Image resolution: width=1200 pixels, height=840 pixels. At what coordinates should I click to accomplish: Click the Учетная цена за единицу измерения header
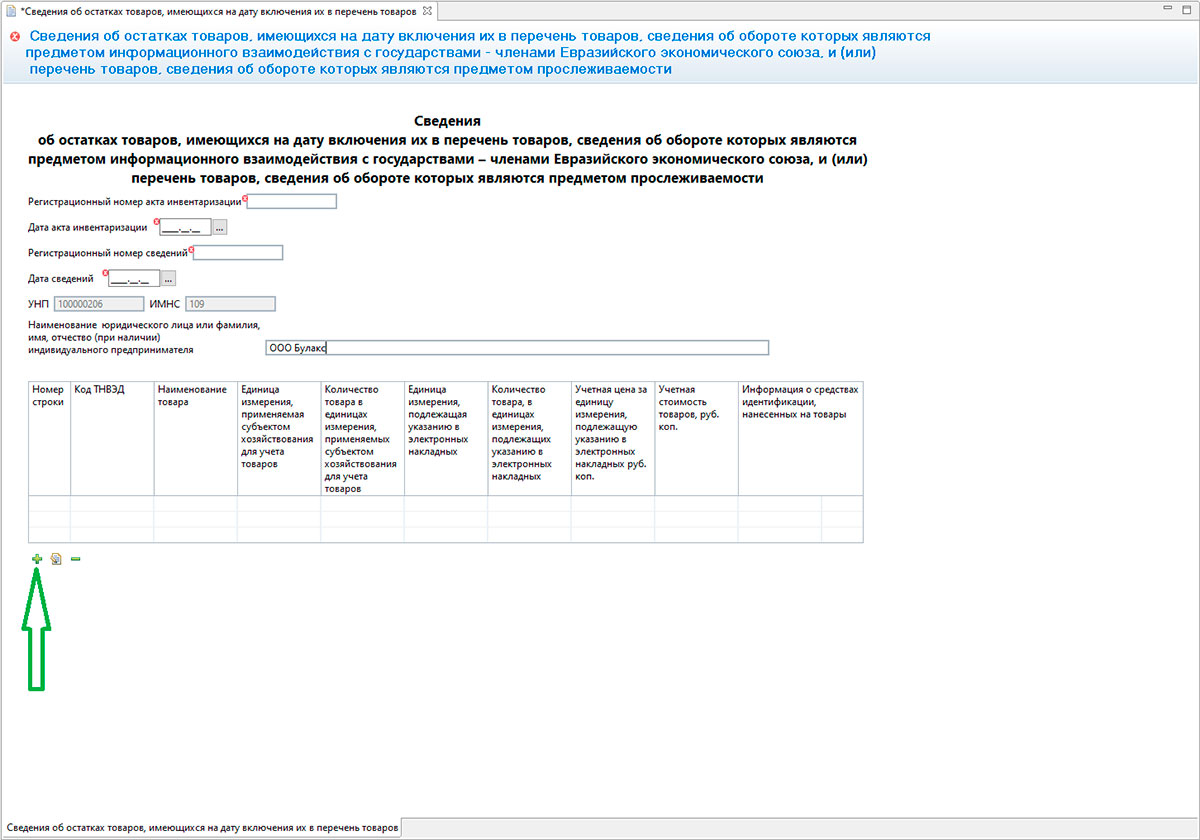pos(613,438)
